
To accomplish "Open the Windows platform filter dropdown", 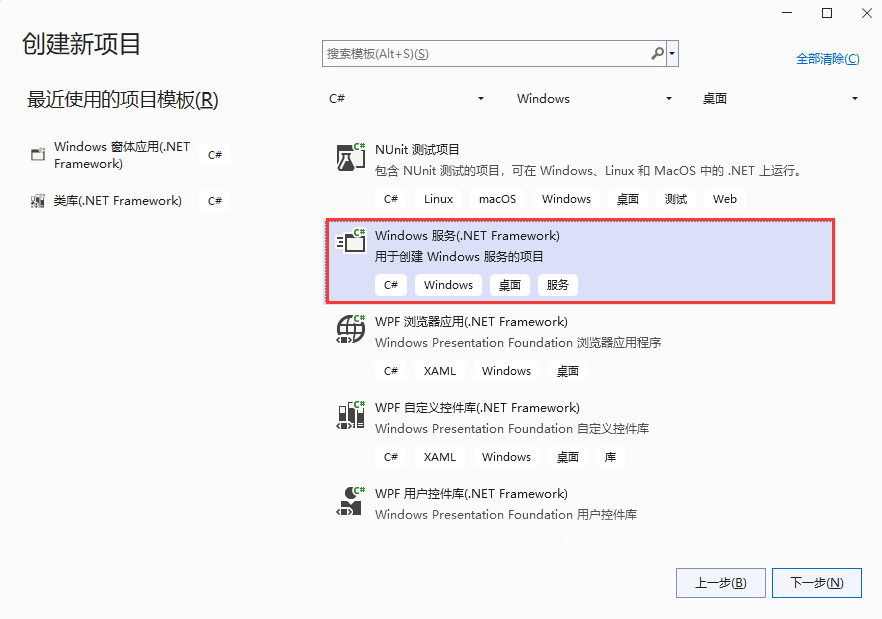I will click(x=594, y=99).
